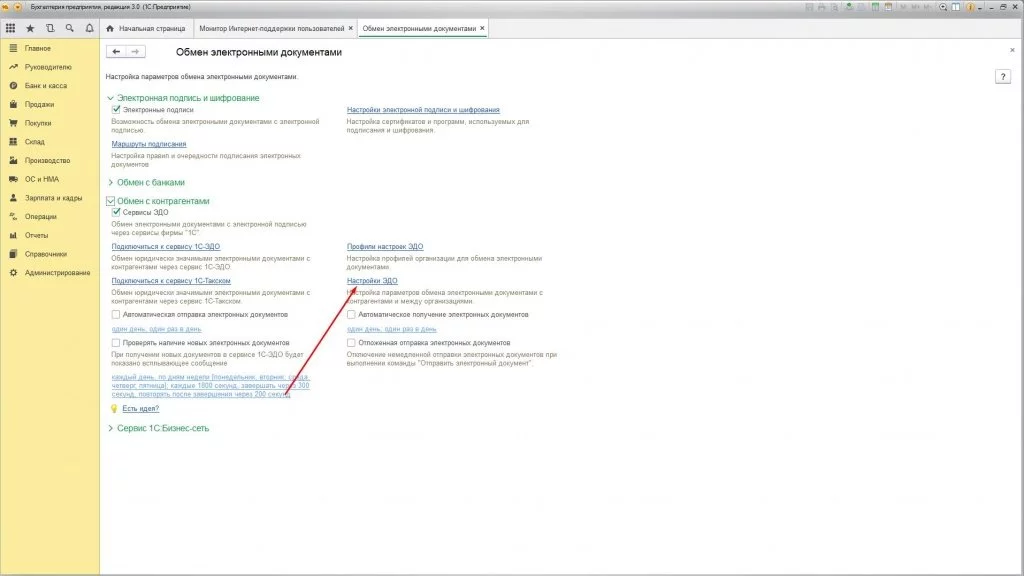Click the help question mark button
The width and height of the screenshot is (1024, 576).
[x=1003, y=77]
